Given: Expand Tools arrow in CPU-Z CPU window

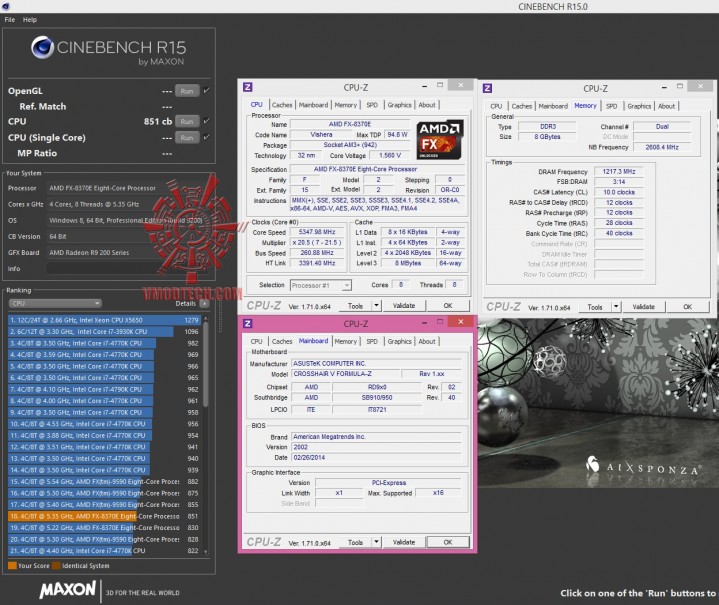Looking at the screenshot, I should point(376,305).
